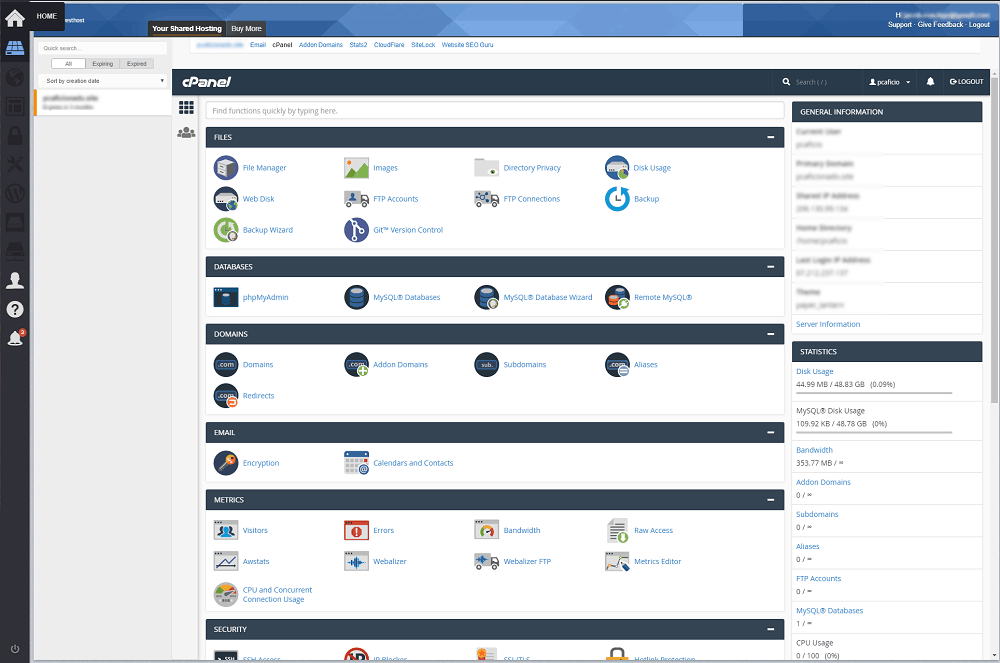Viewport: 1000px width, 663px height.
Task: Collapse the Metrics section
Action: [x=770, y=500]
